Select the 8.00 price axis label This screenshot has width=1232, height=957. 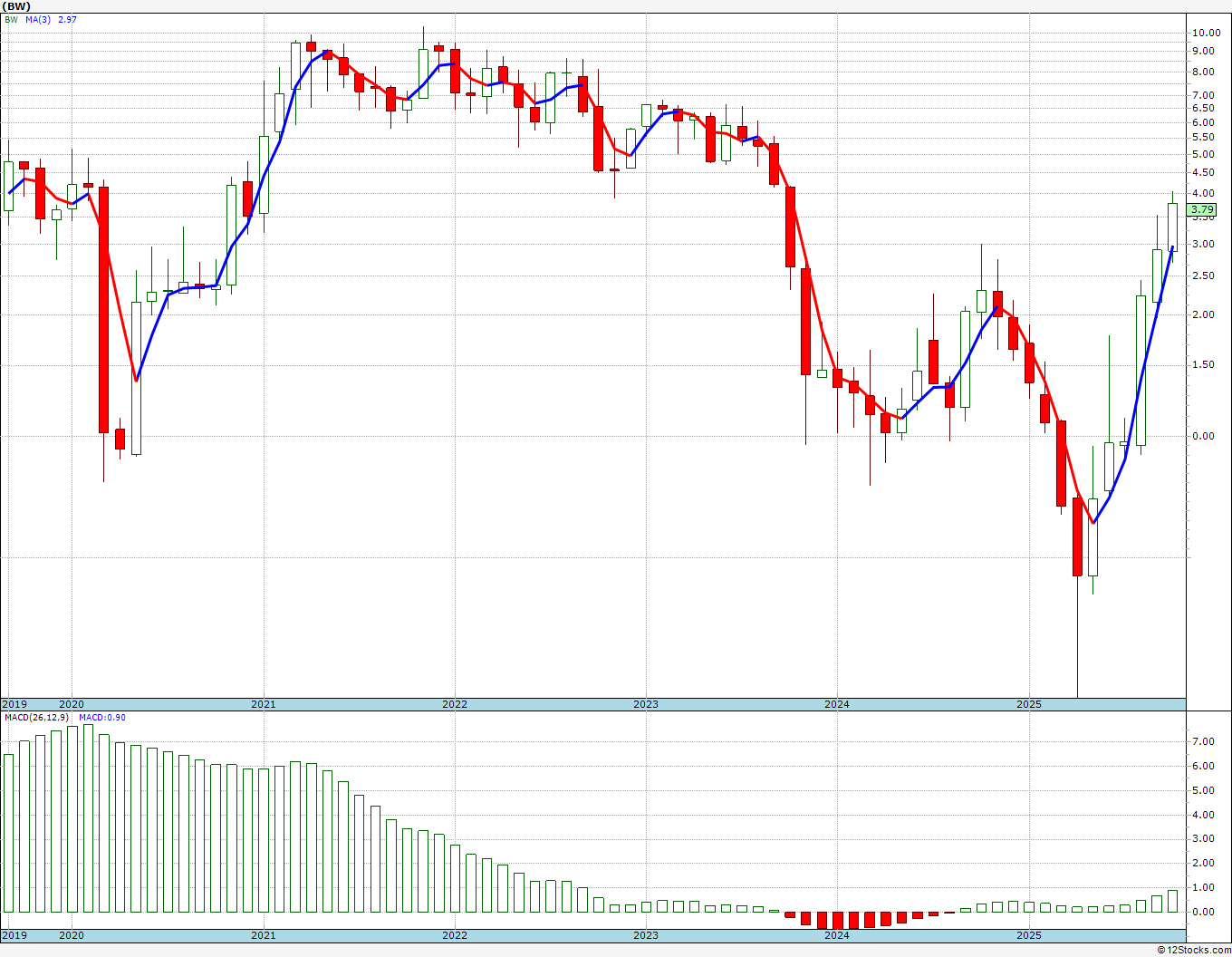[x=1203, y=72]
